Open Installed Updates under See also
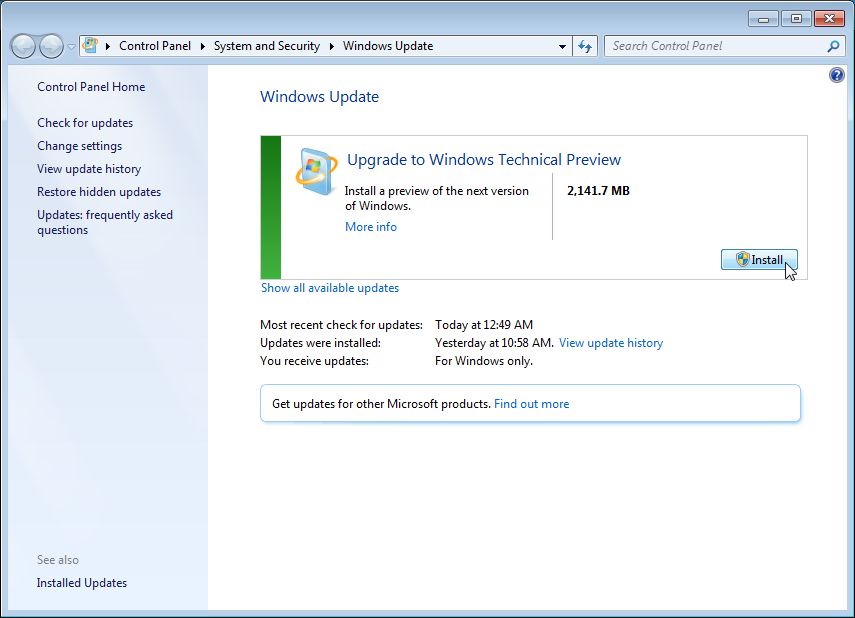Viewport: 855px width, 618px height. tap(82, 583)
